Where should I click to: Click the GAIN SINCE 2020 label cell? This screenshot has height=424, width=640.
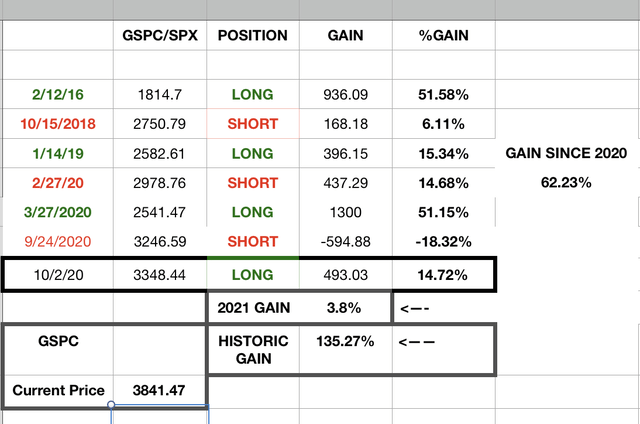click(567, 153)
